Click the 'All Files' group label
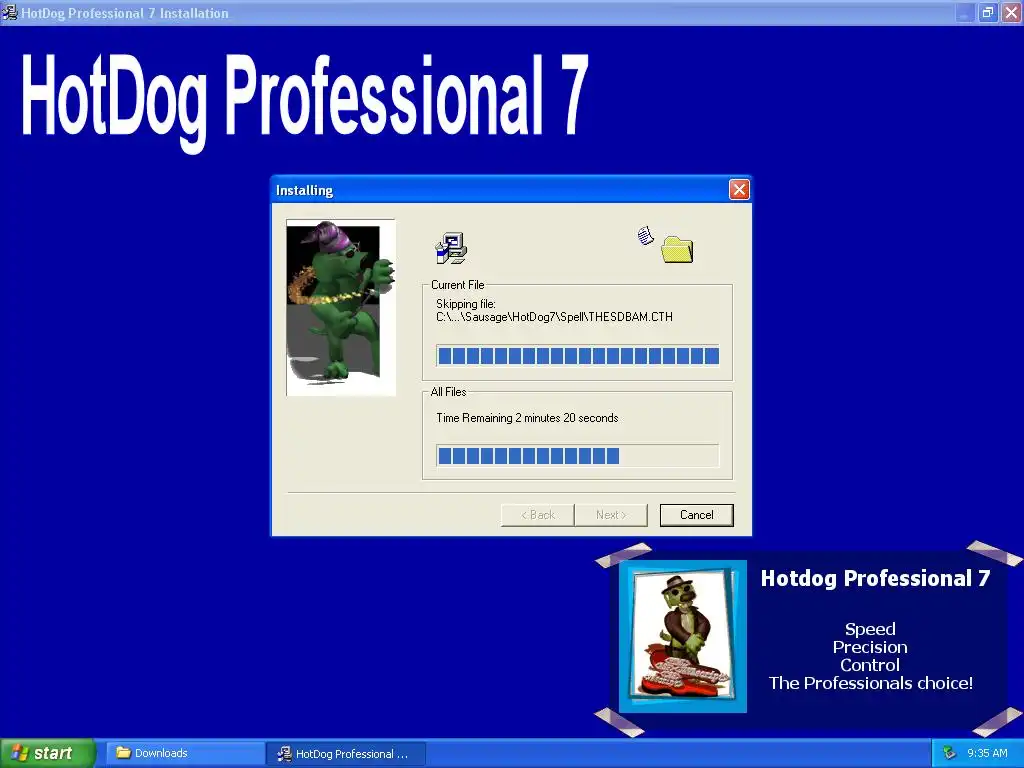The image size is (1024, 768). pos(449,392)
